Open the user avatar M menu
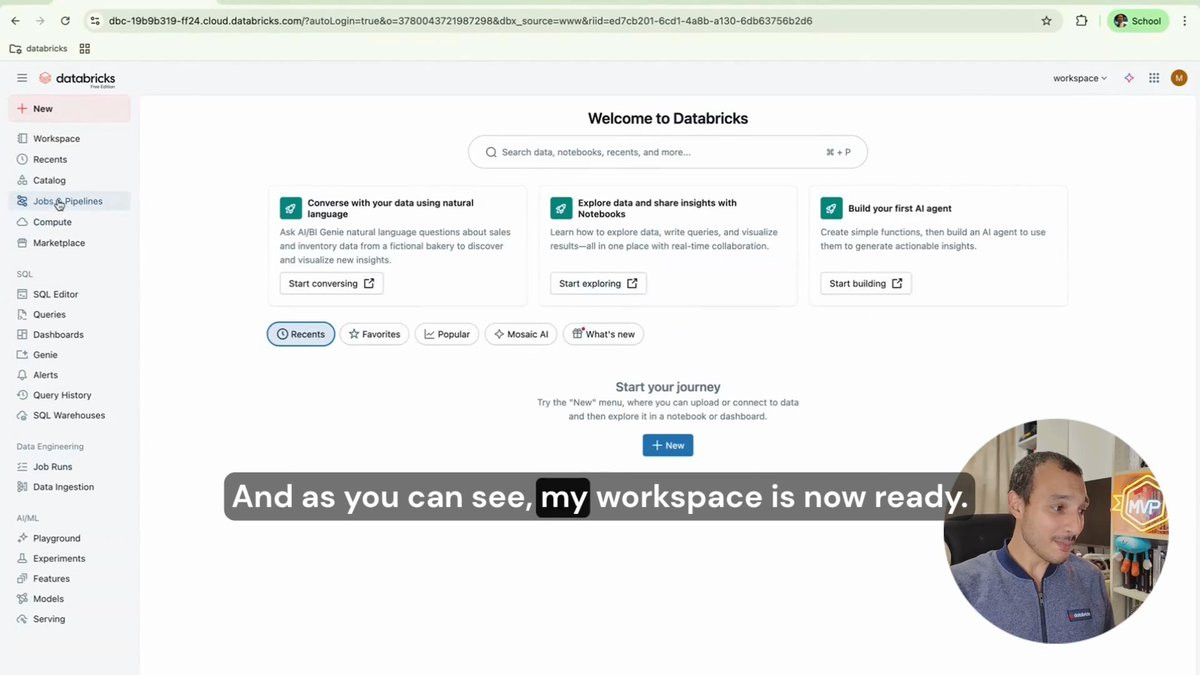This screenshot has height=675, width=1200. pos(1179,78)
